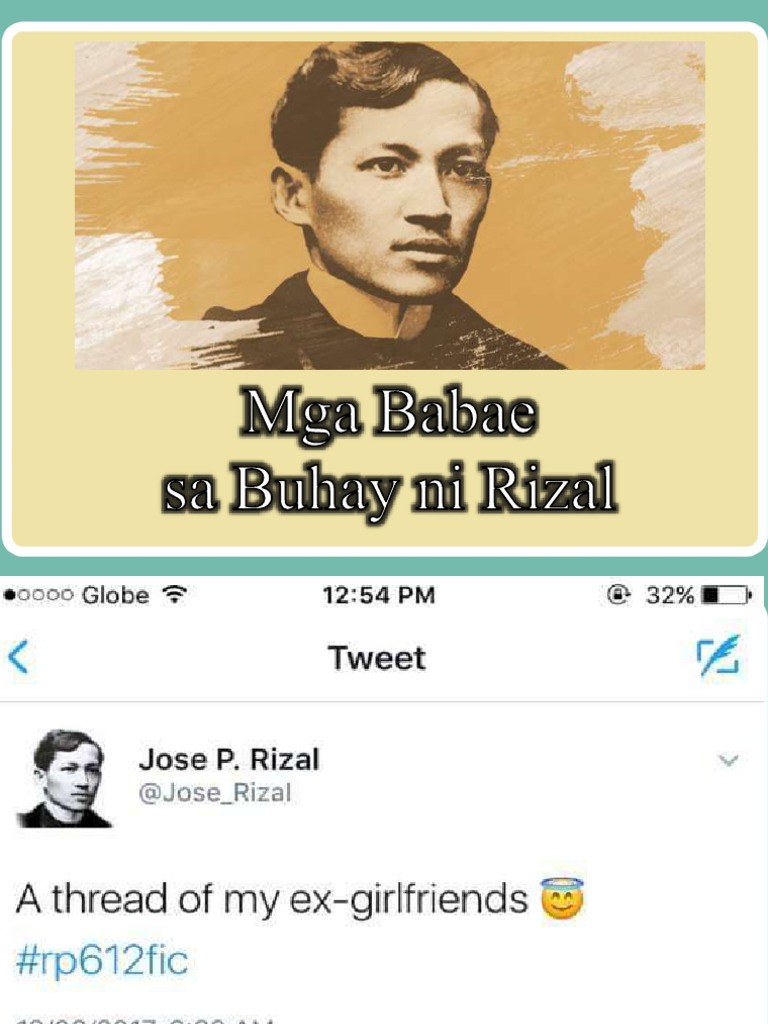Image resolution: width=768 pixels, height=1024 pixels.
Task: Tap the 12:54 PM clock in status bar
Action: click(x=378, y=595)
